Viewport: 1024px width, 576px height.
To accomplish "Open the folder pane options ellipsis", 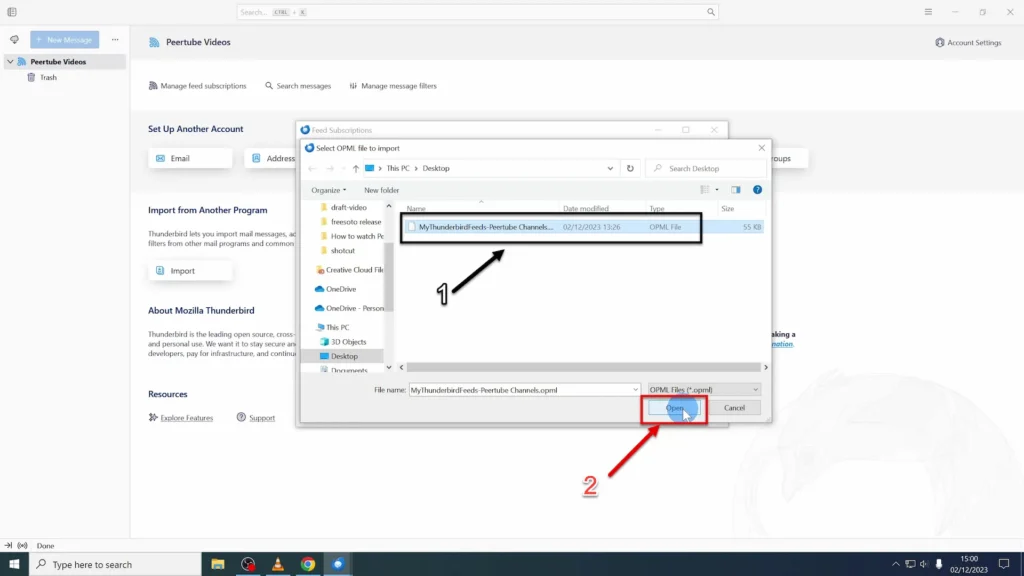I will pyautogui.click(x=115, y=40).
